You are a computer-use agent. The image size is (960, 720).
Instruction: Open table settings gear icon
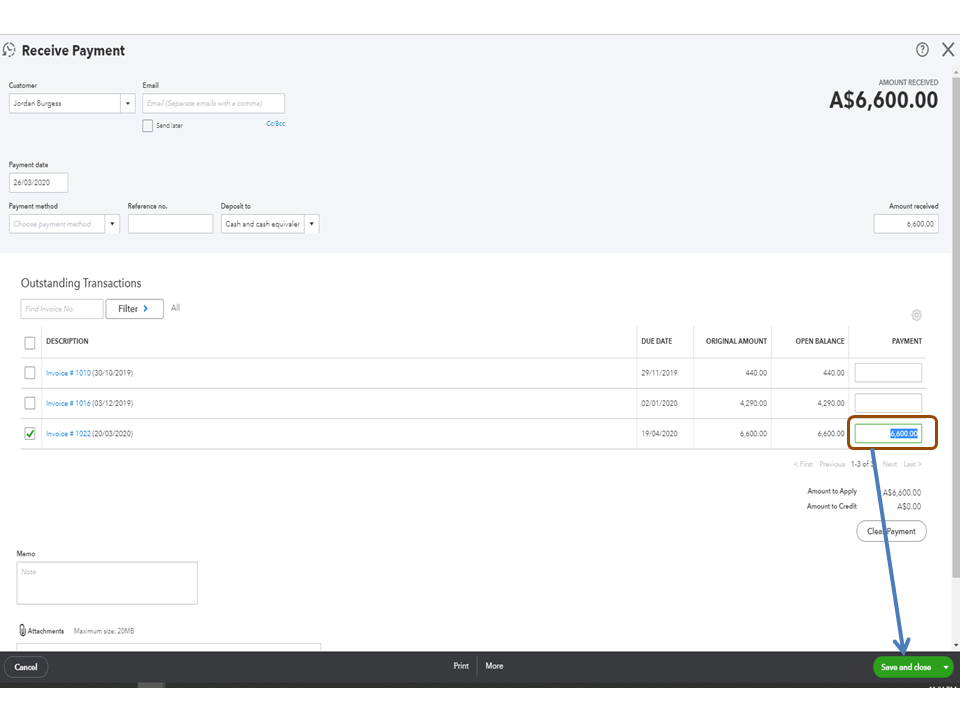tap(916, 315)
